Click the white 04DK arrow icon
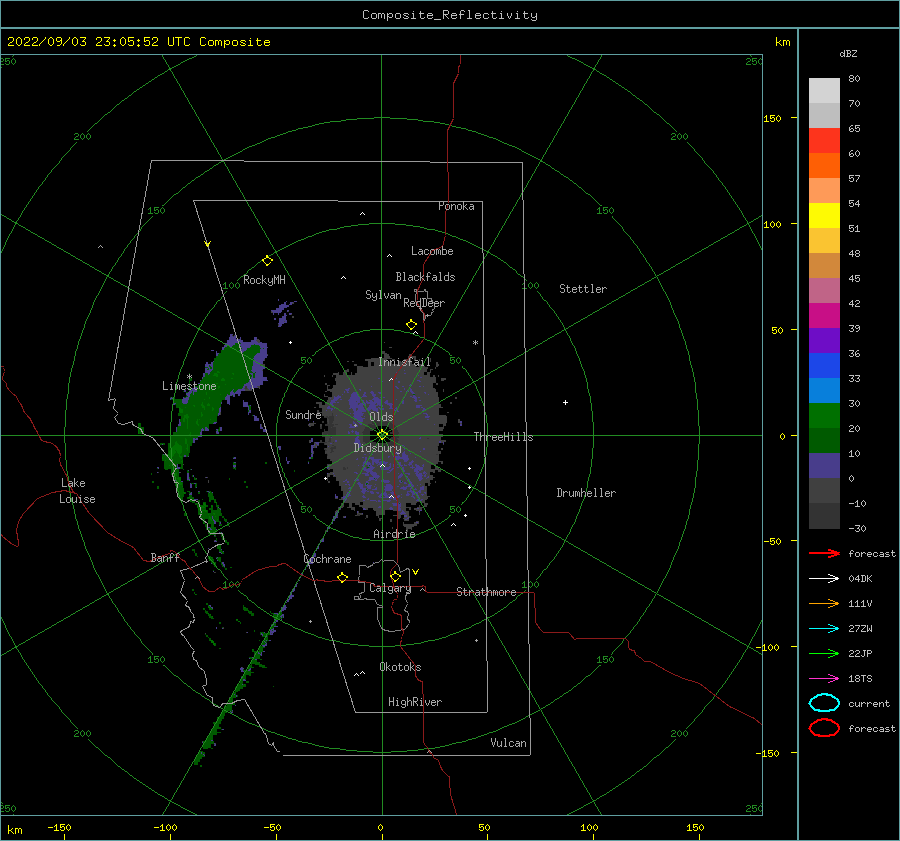Viewport: 900px width, 841px height. pos(824,578)
